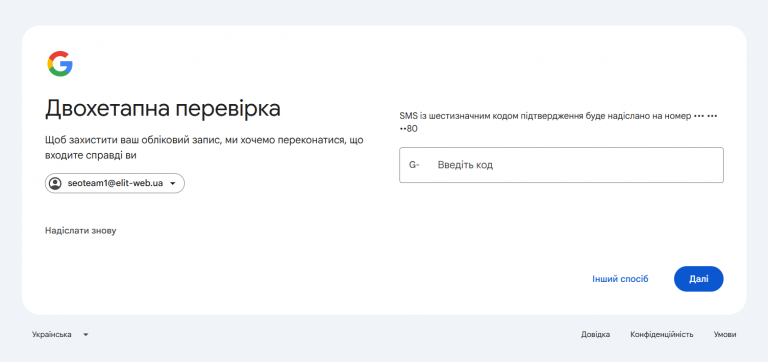This screenshot has width=768, height=362.
Task: Open the "Довідка" help link
Action: pos(596,335)
